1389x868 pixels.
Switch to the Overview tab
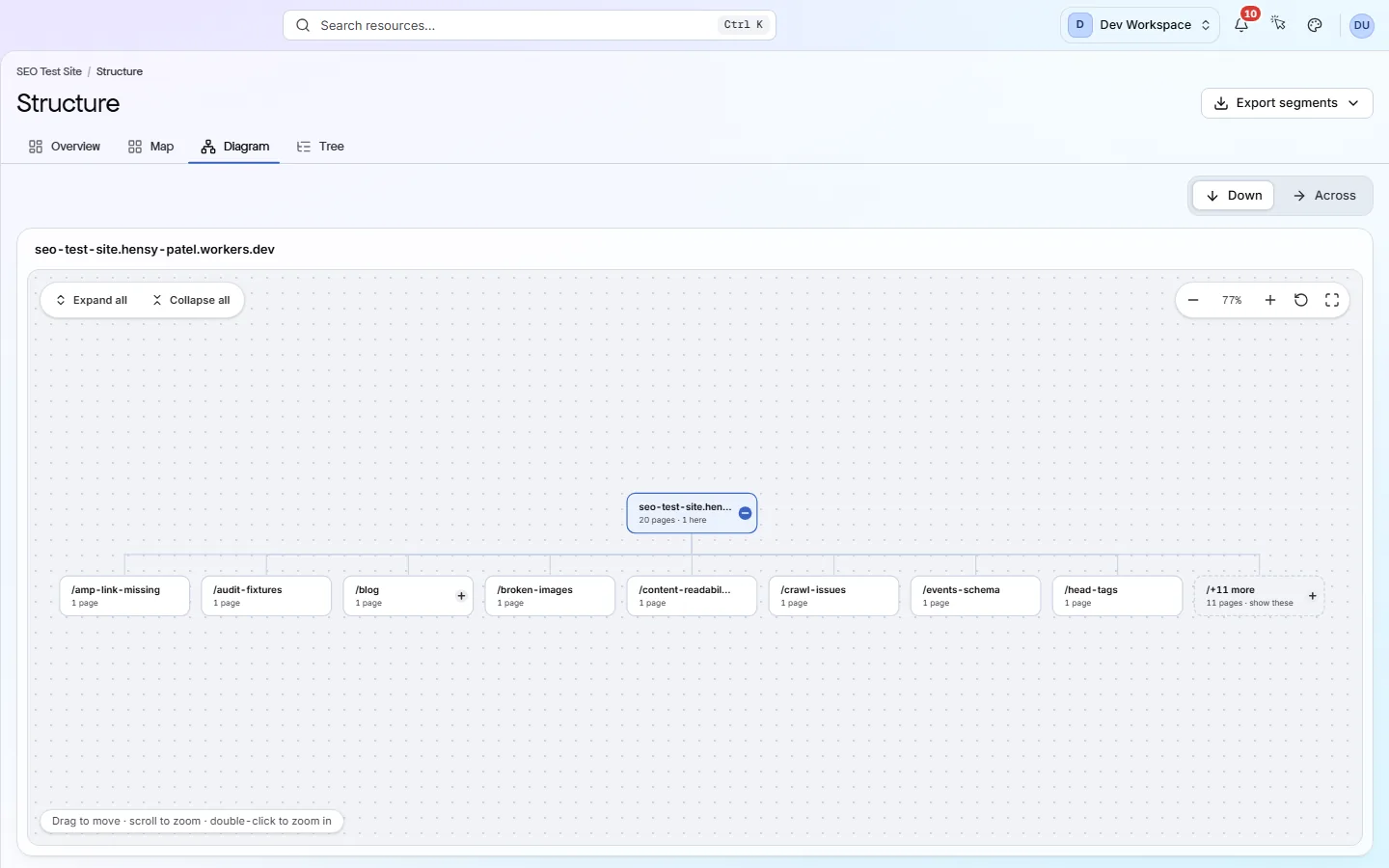(x=65, y=147)
